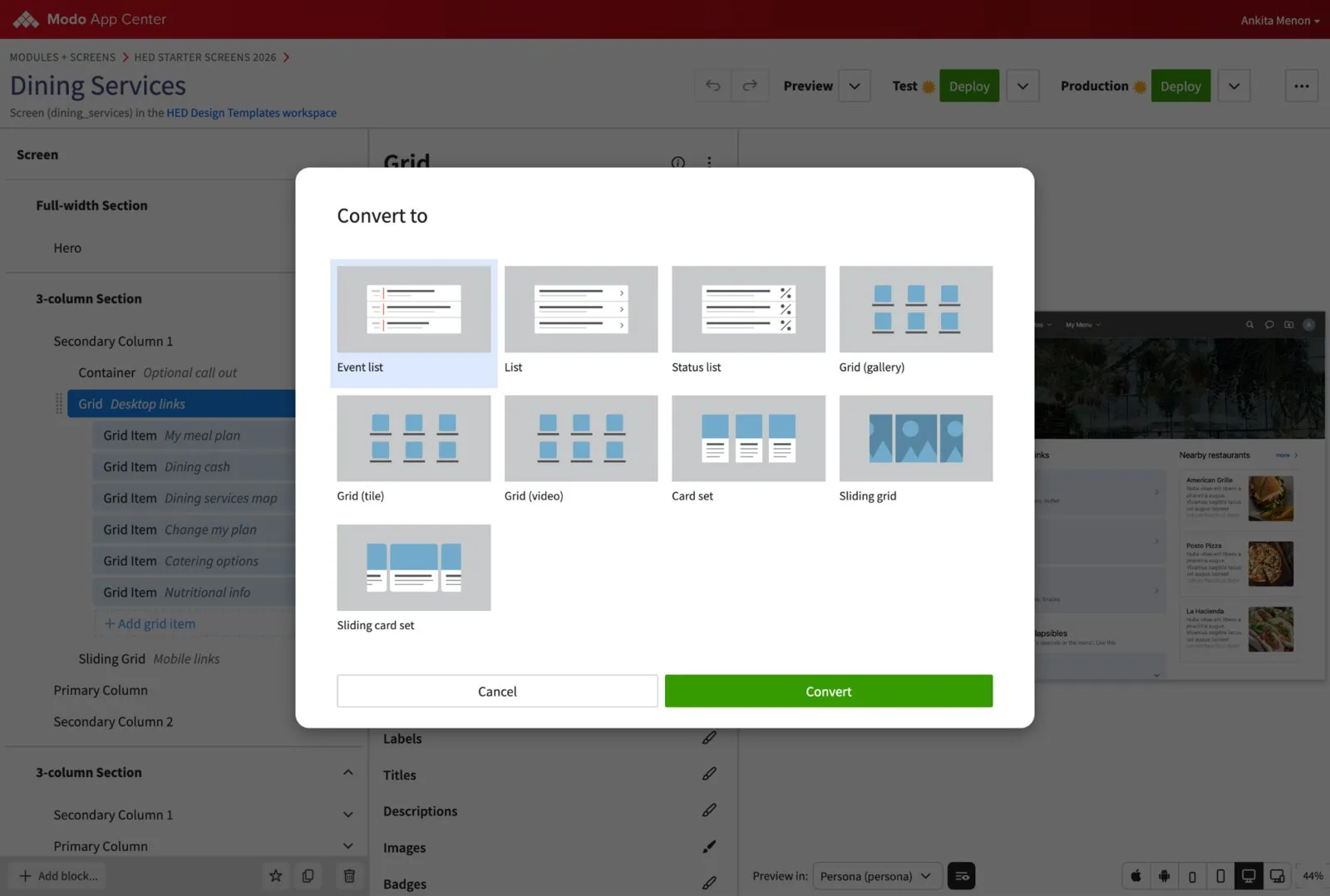
Task: Click the star favorite icon
Action: [x=276, y=875]
